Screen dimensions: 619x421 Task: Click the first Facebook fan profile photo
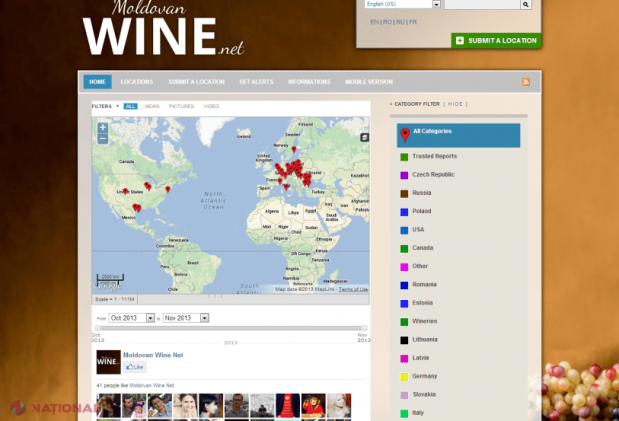[x=109, y=405]
